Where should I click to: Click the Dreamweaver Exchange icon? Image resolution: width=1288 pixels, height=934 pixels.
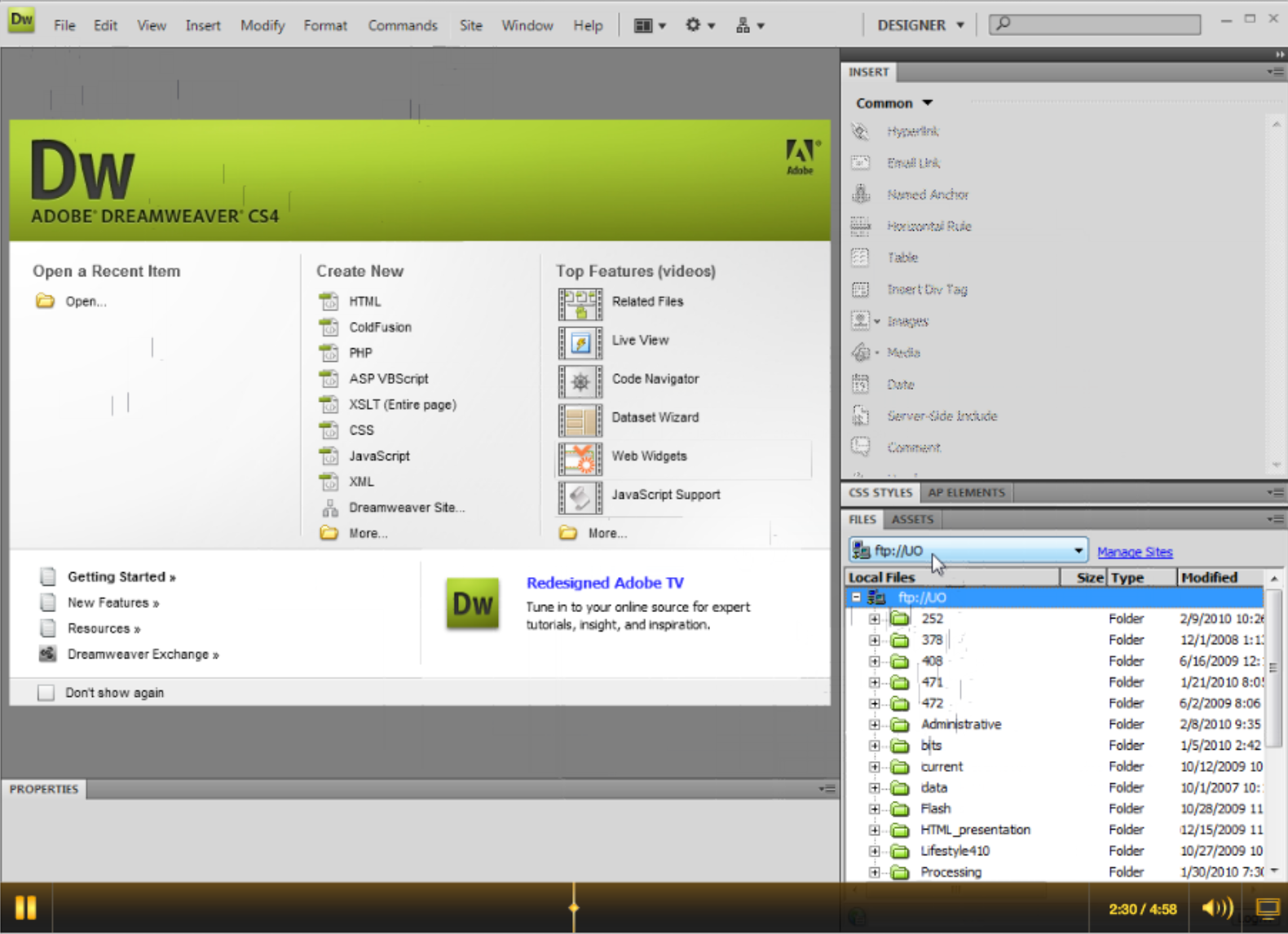pyautogui.click(x=48, y=654)
